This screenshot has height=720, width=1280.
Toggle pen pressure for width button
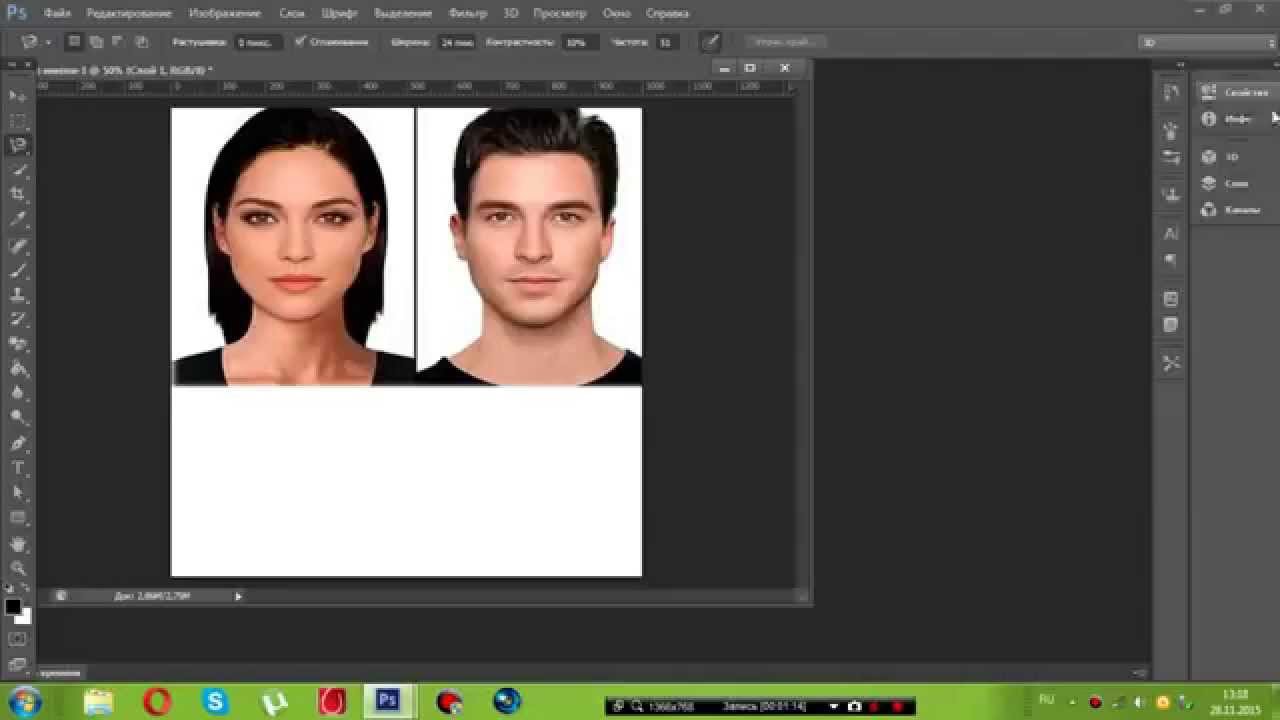(710, 42)
